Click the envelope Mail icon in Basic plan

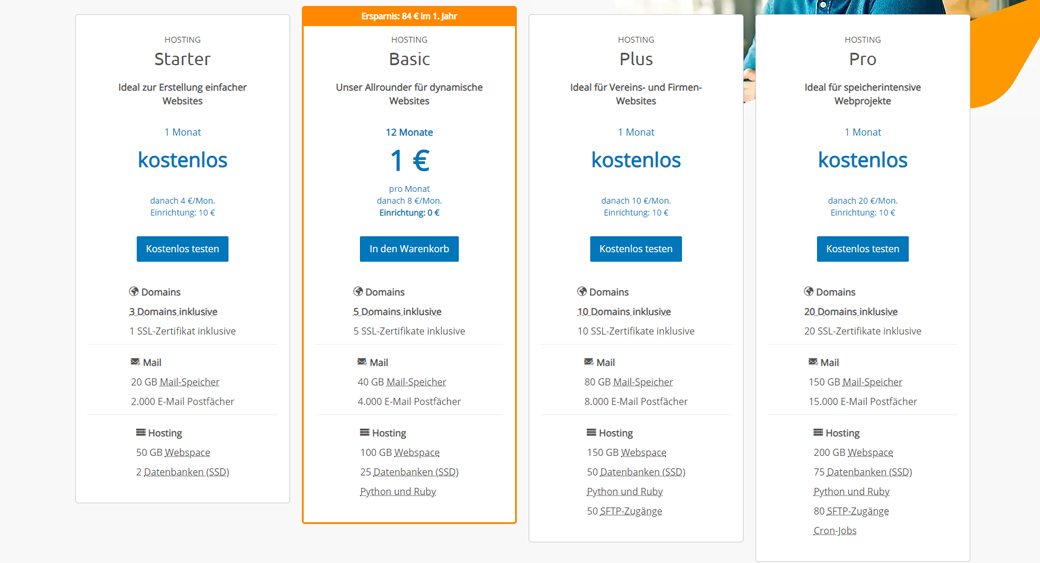coord(362,362)
